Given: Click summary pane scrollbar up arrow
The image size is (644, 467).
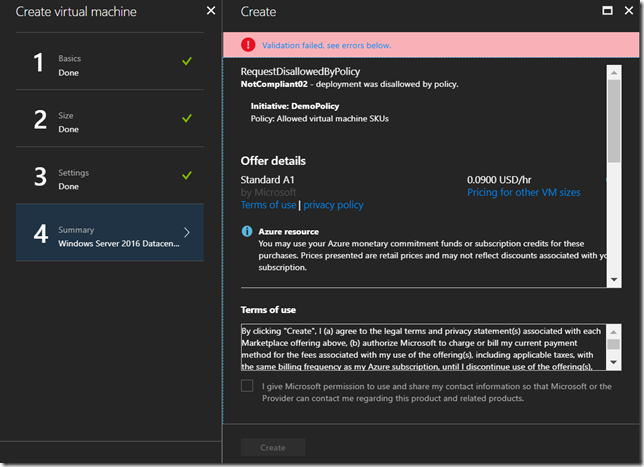Looking at the screenshot, I should (614, 72).
